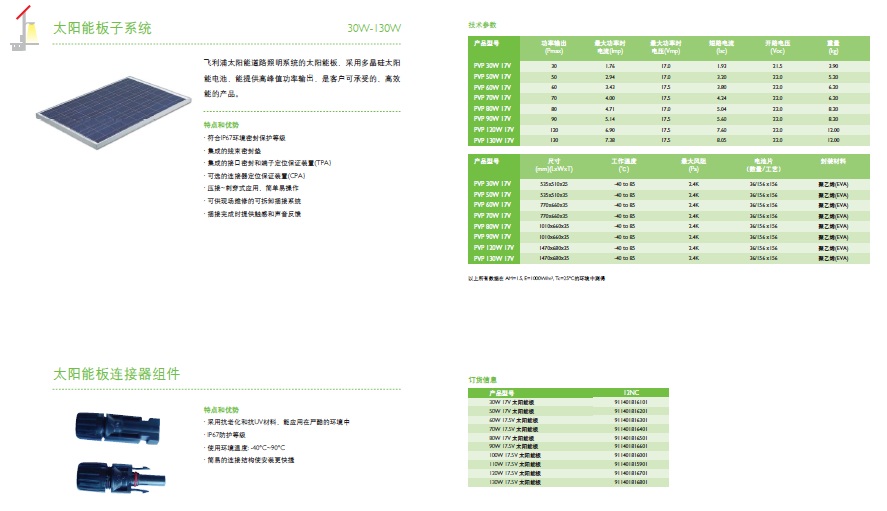Image resolution: width=887 pixels, height=511 pixels.
Task: Click the 特点和优势 label in the connector section
Action: point(221,410)
